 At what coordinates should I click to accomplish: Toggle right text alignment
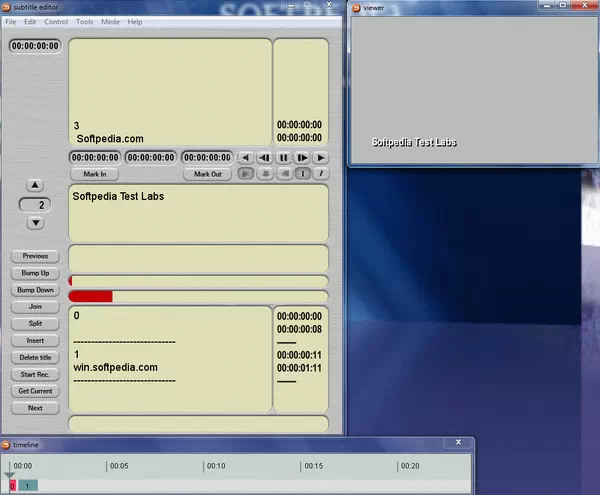click(285, 174)
